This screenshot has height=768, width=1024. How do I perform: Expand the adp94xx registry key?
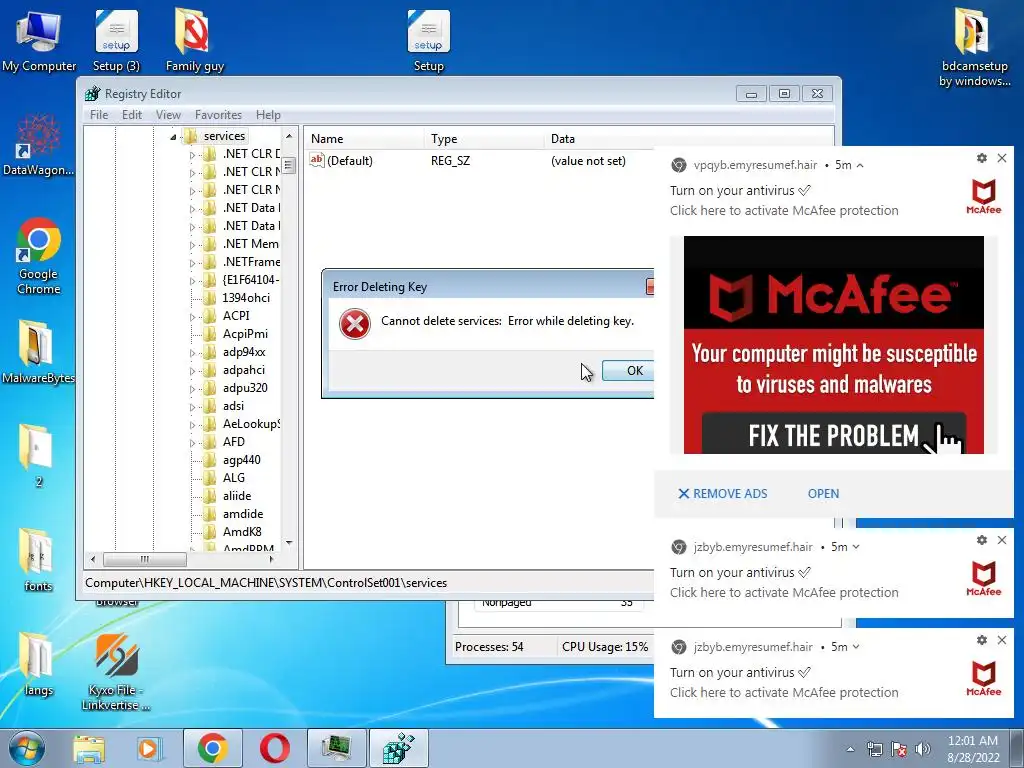(x=192, y=353)
